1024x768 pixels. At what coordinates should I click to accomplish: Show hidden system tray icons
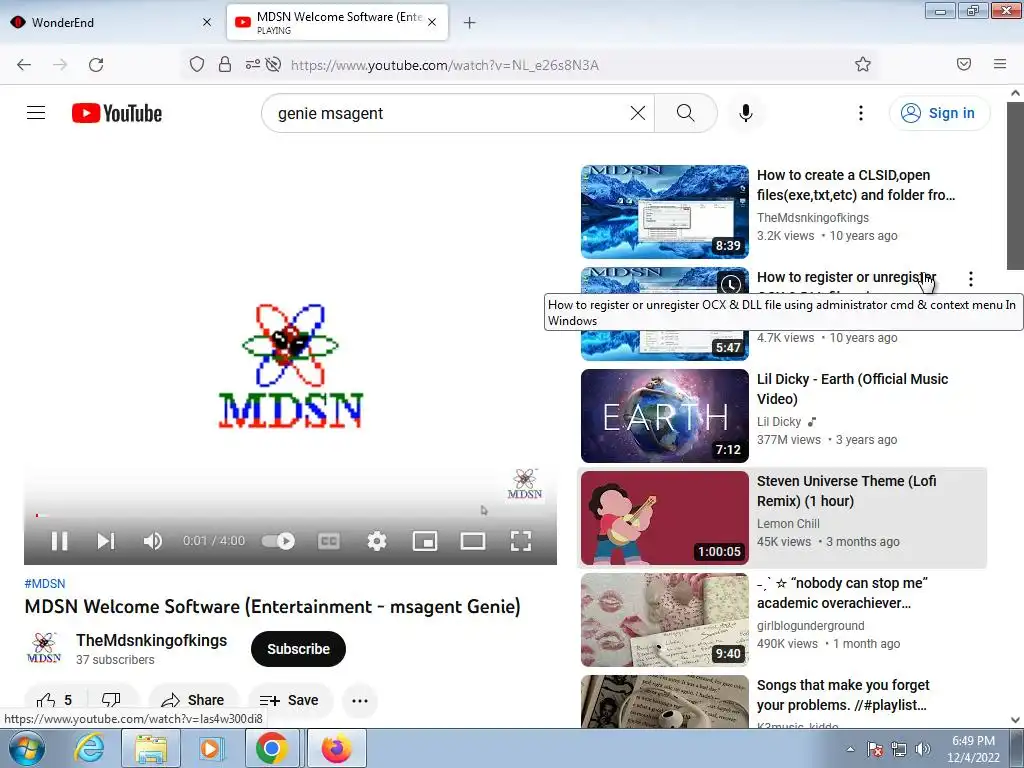[850, 749]
